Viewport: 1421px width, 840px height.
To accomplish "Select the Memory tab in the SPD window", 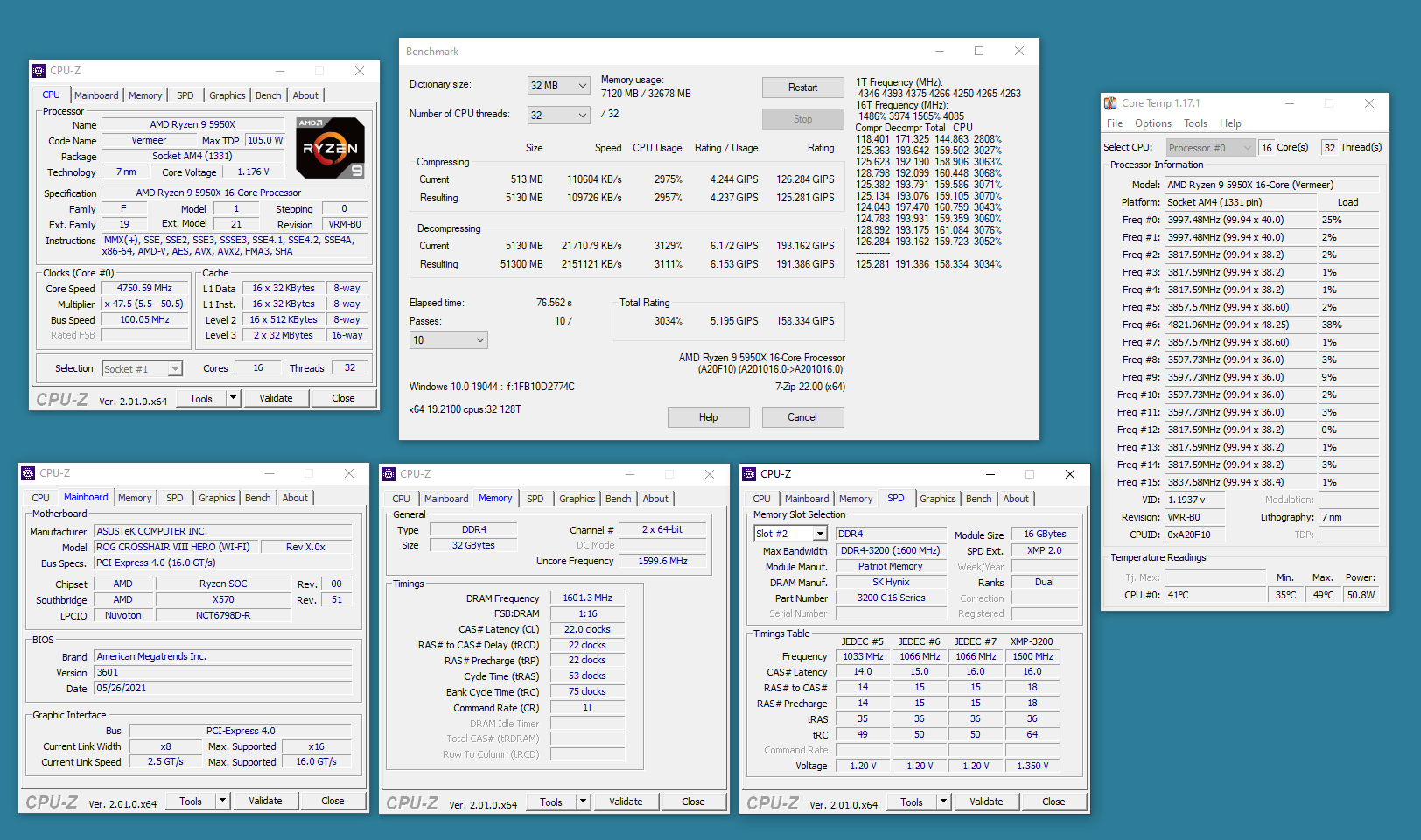I will pos(856,499).
